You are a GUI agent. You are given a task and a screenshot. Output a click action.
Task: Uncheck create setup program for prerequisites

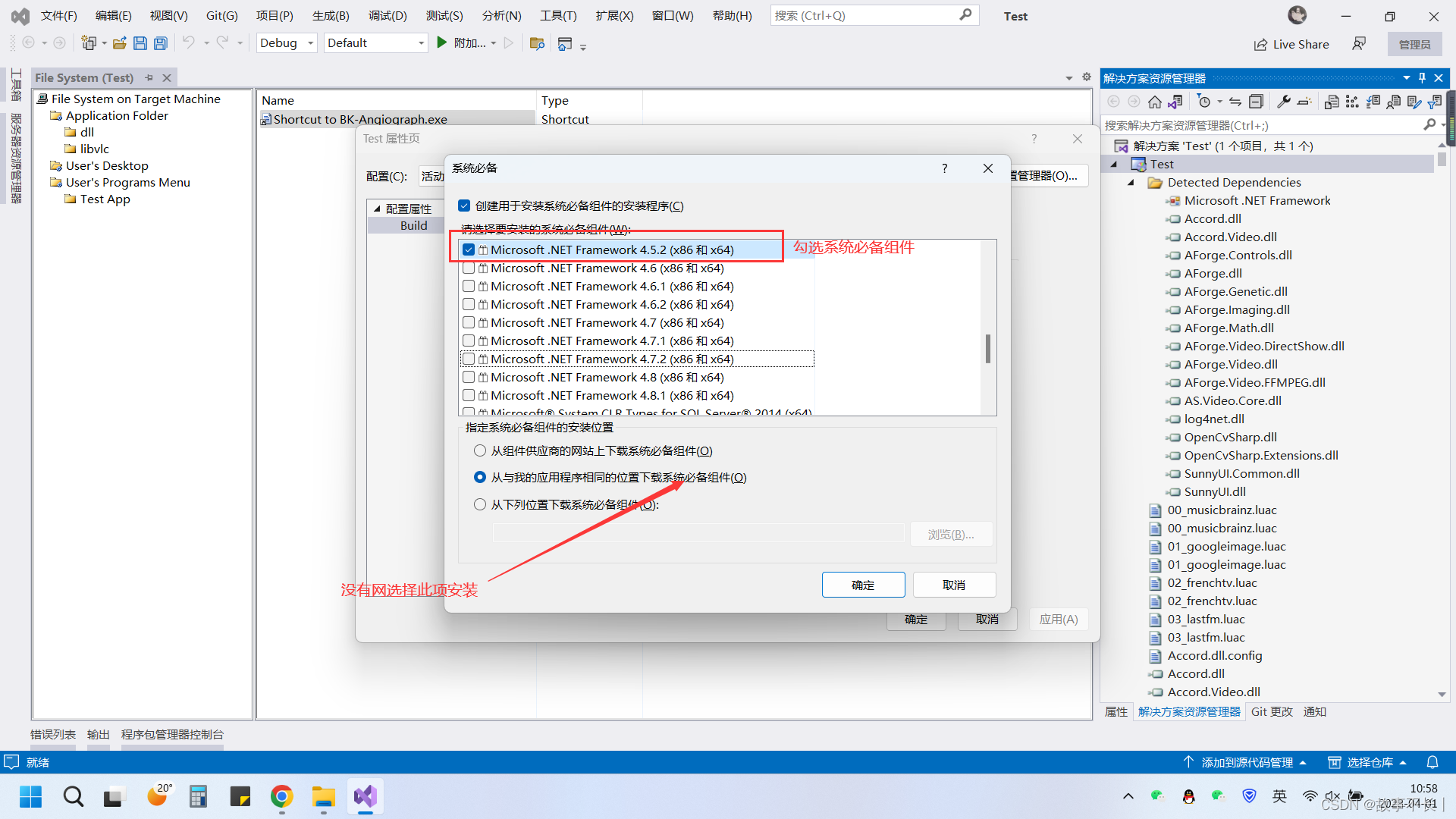[x=464, y=206]
